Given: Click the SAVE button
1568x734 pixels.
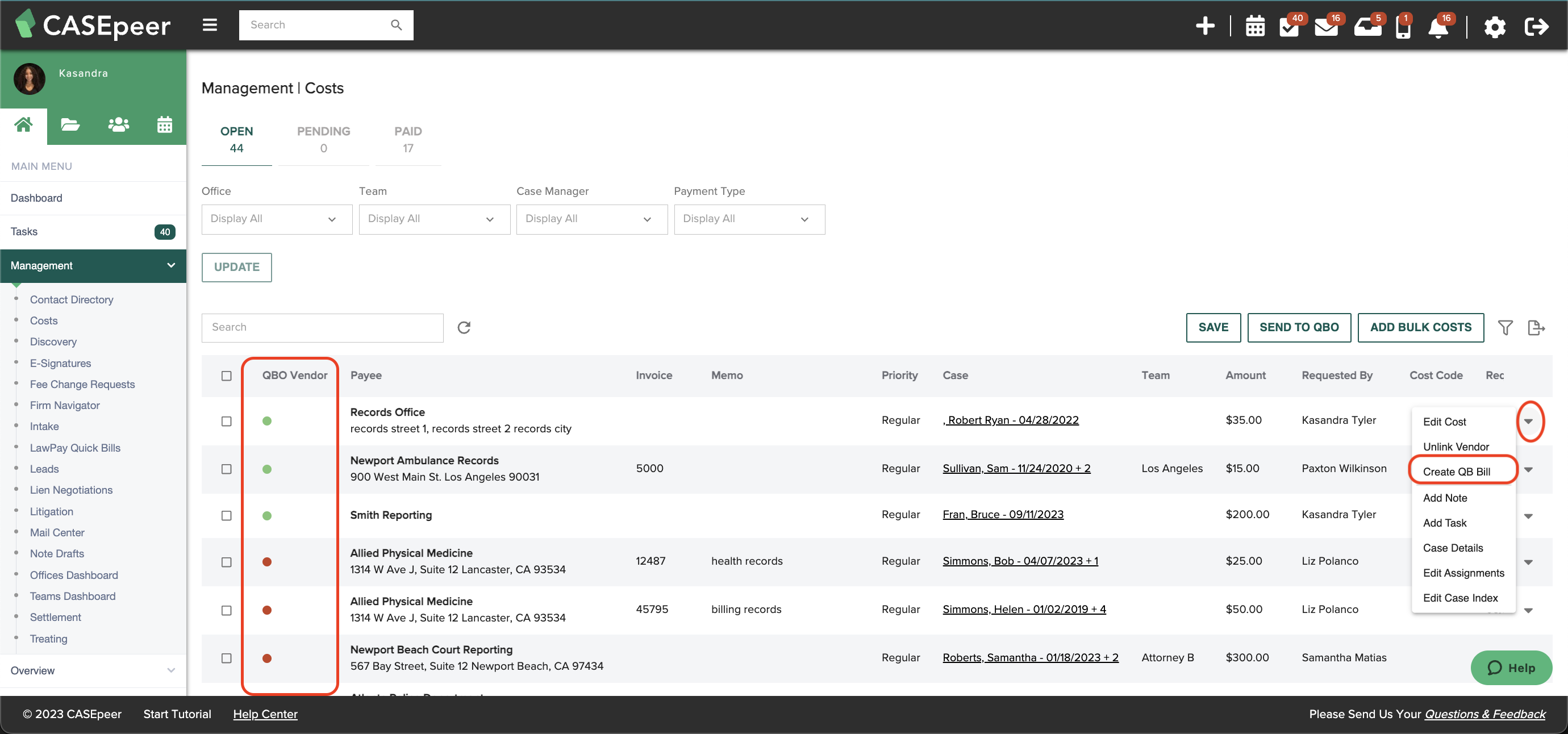Looking at the screenshot, I should click(x=1213, y=327).
